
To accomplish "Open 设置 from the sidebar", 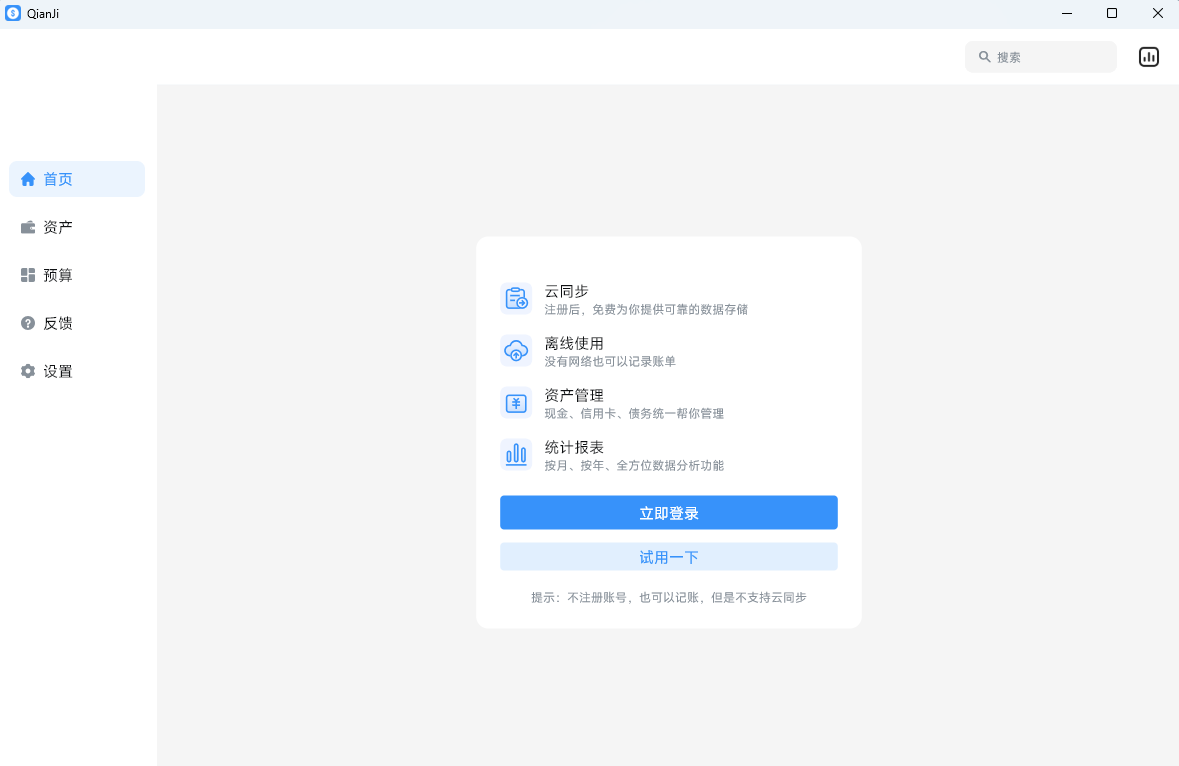I will (x=57, y=371).
